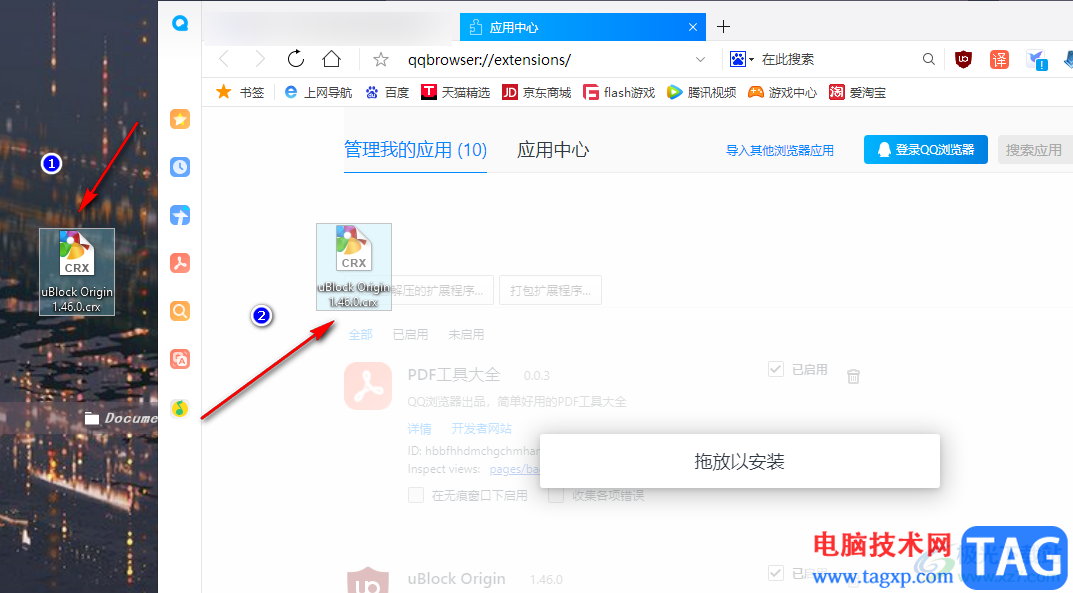
Task: Open the sidebar orange search icon
Action: 180,311
